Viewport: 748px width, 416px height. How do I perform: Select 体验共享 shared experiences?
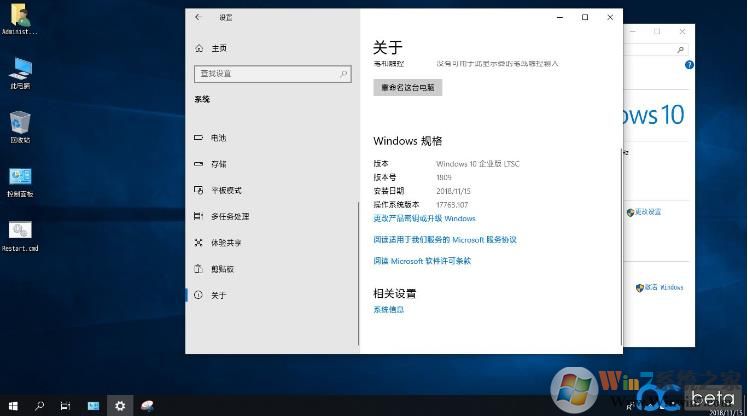225,243
